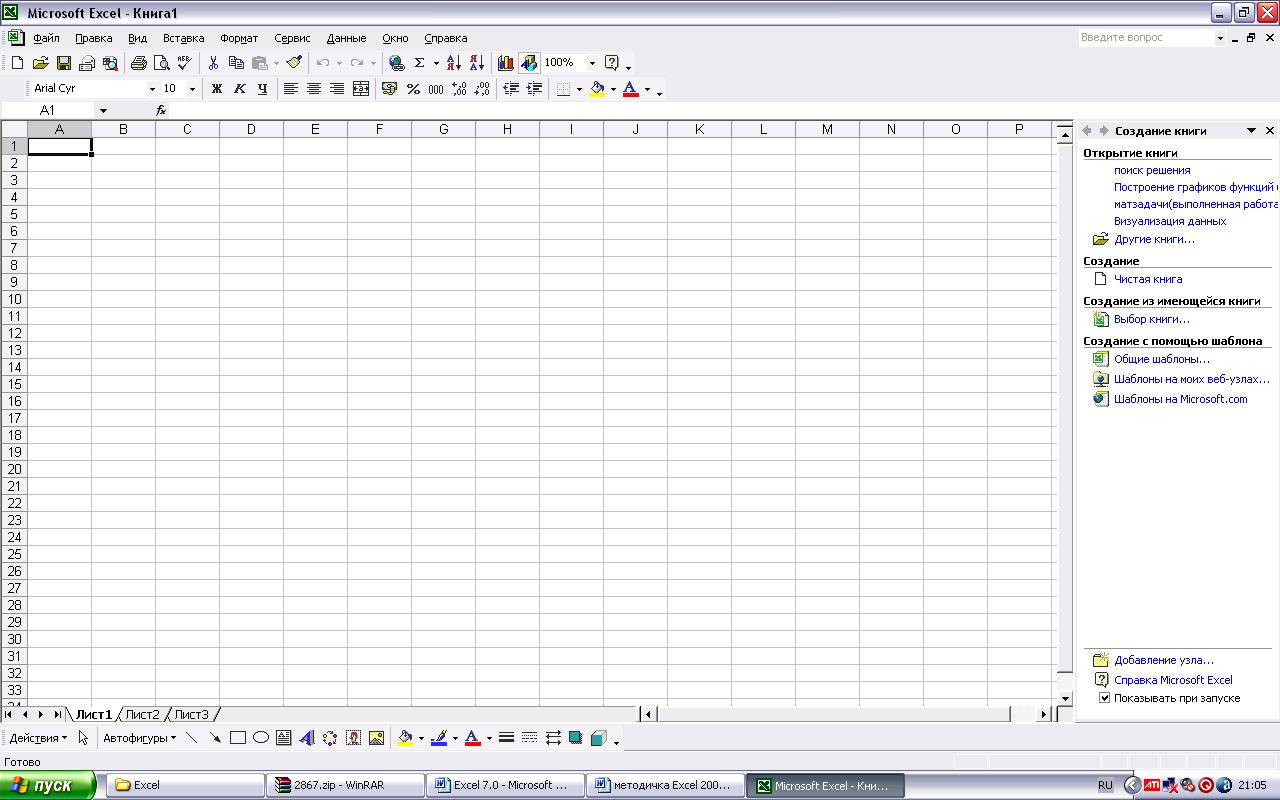Expand the Name Box dropdown arrow

coord(102,110)
